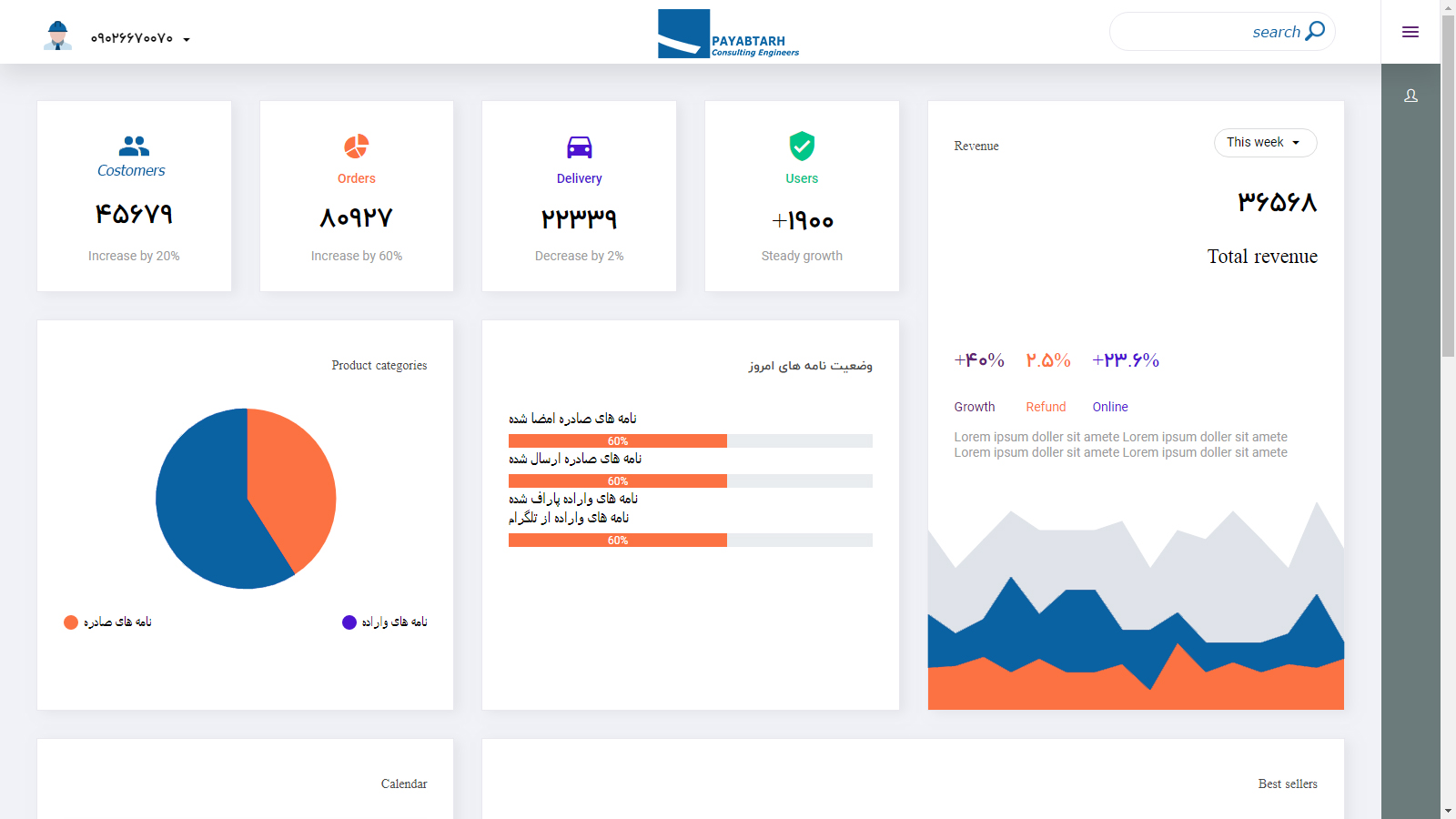This screenshot has height=819, width=1456.
Task: Click the Delivery car icon
Action: 579,147
